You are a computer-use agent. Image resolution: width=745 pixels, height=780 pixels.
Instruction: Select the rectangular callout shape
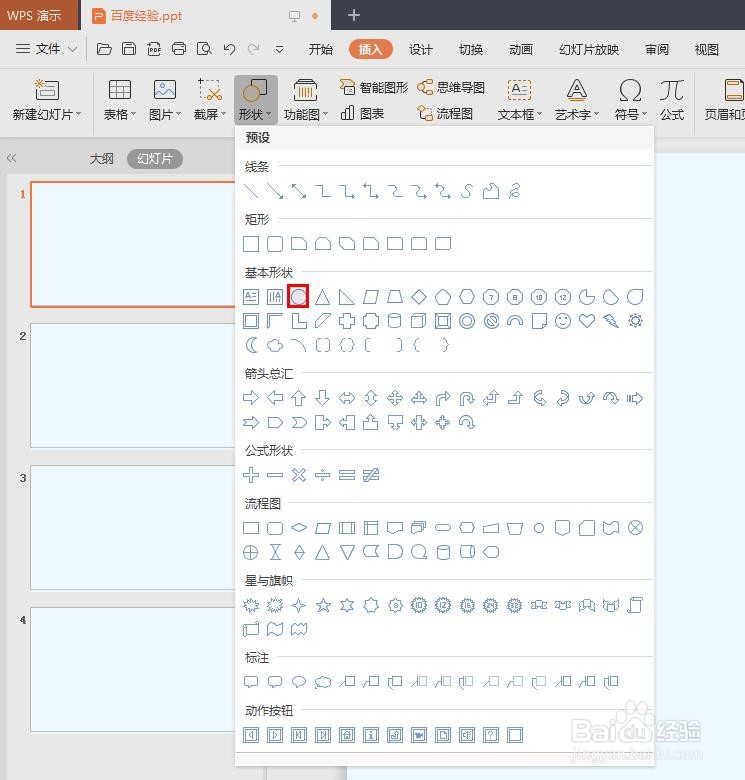coord(251,682)
